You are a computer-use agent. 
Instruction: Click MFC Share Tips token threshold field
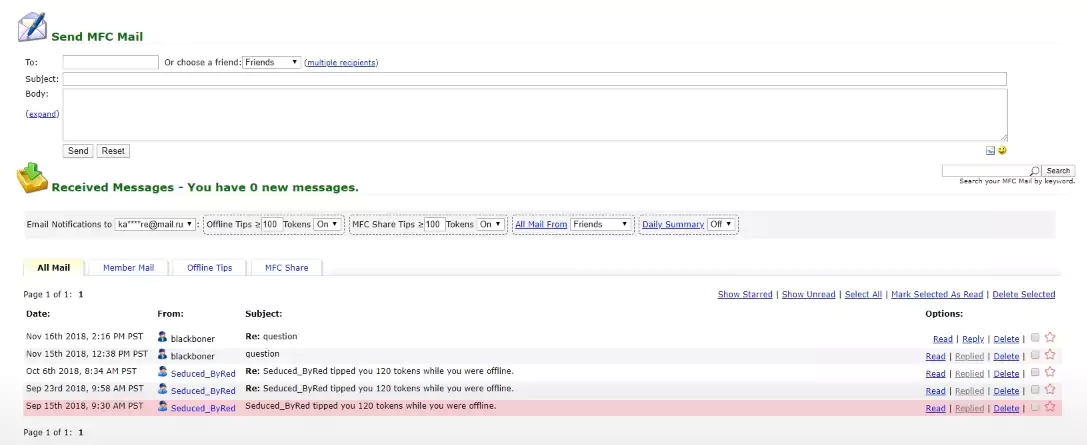(x=434, y=225)
